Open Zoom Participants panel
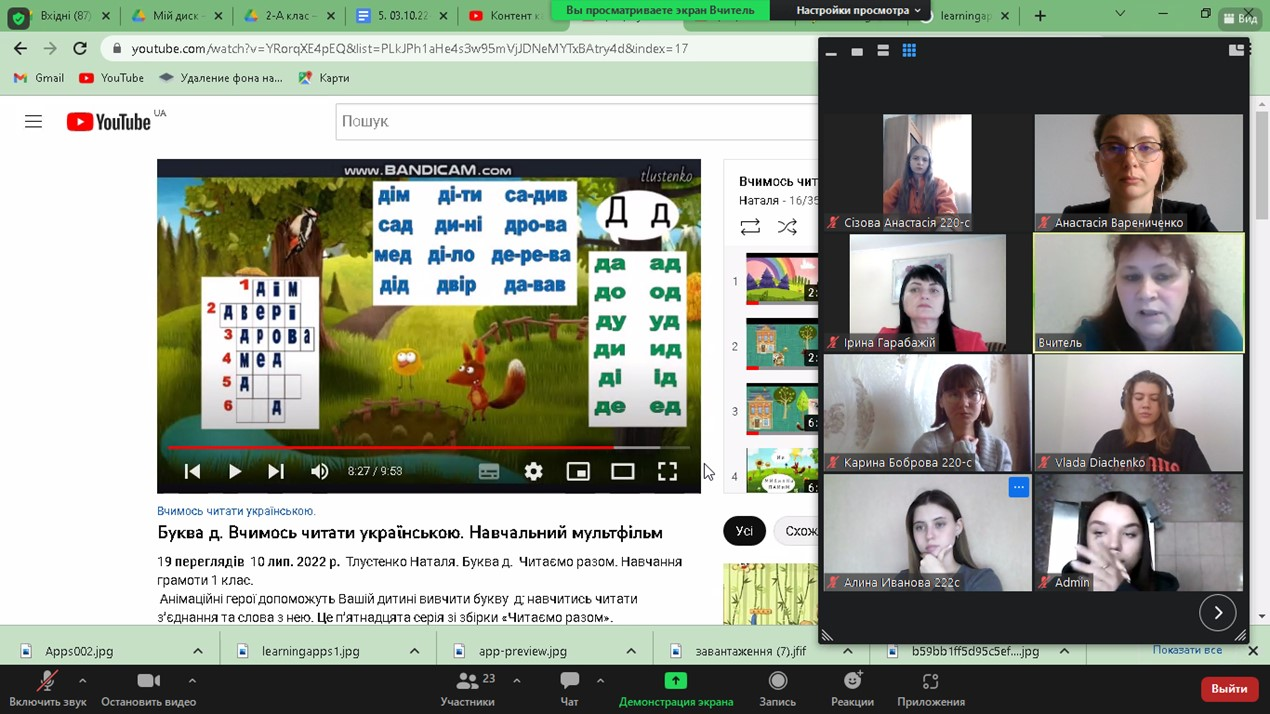This screenshot has height=714, width=1270. (468, 688)
